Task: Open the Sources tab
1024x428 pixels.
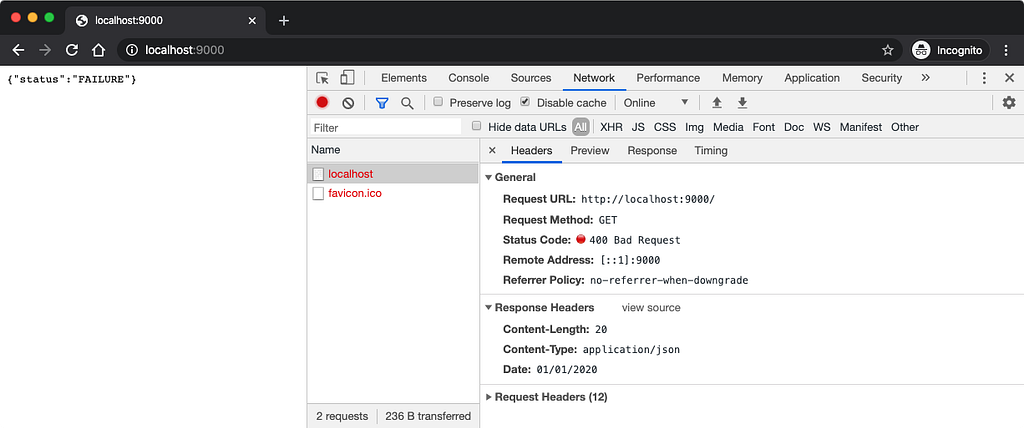Action: pyautogui.click(x=531, y=78)
